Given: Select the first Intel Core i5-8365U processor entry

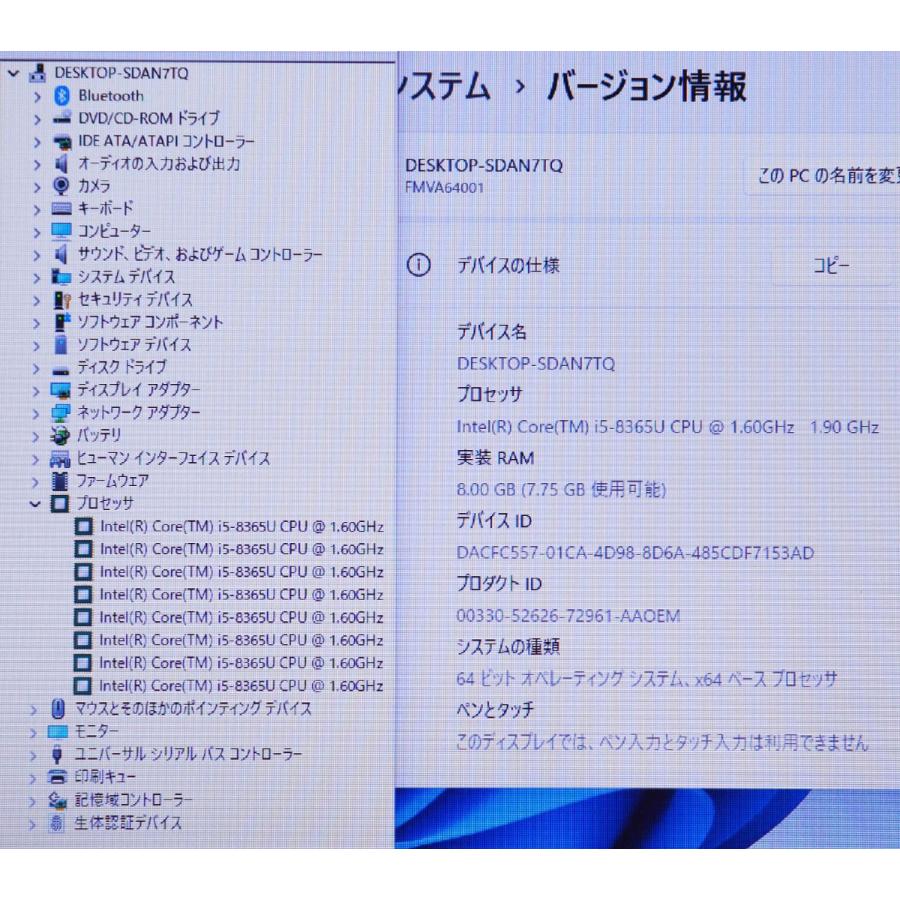Looking at the screenshot, I should (241, 526).
